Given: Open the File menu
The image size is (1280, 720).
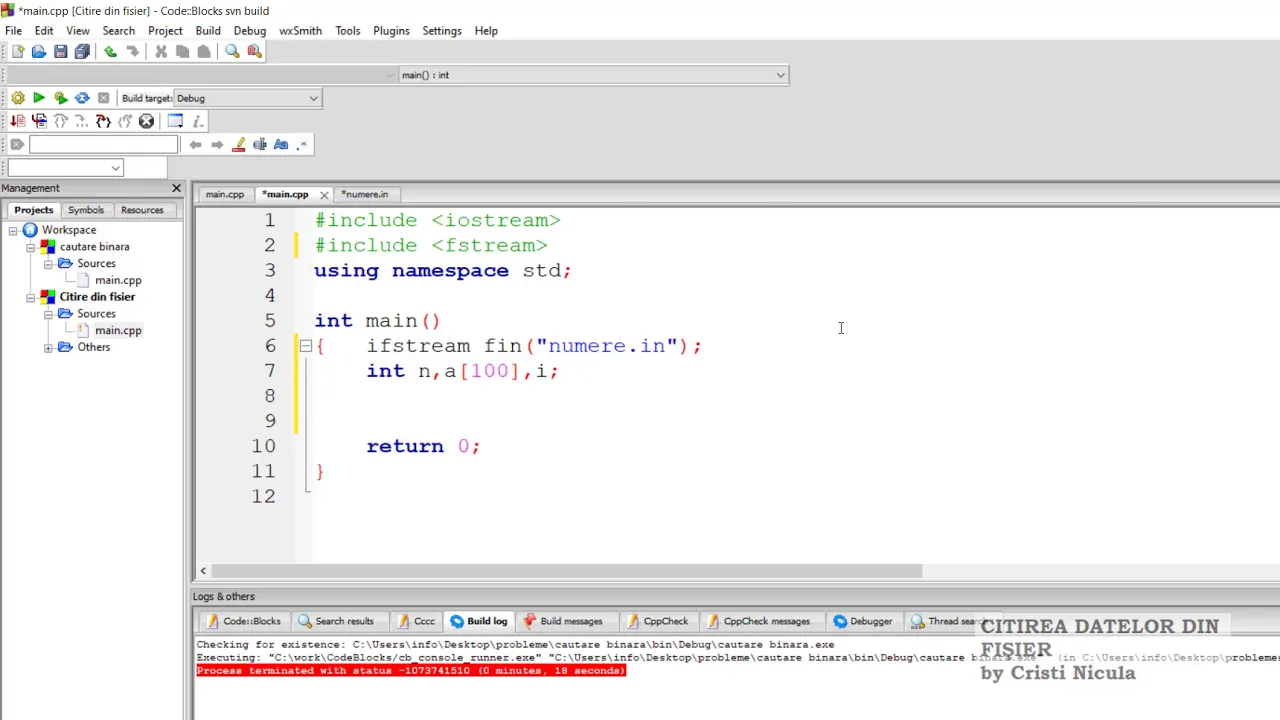Looking at the screenshot, I should [x=13, y=31].
